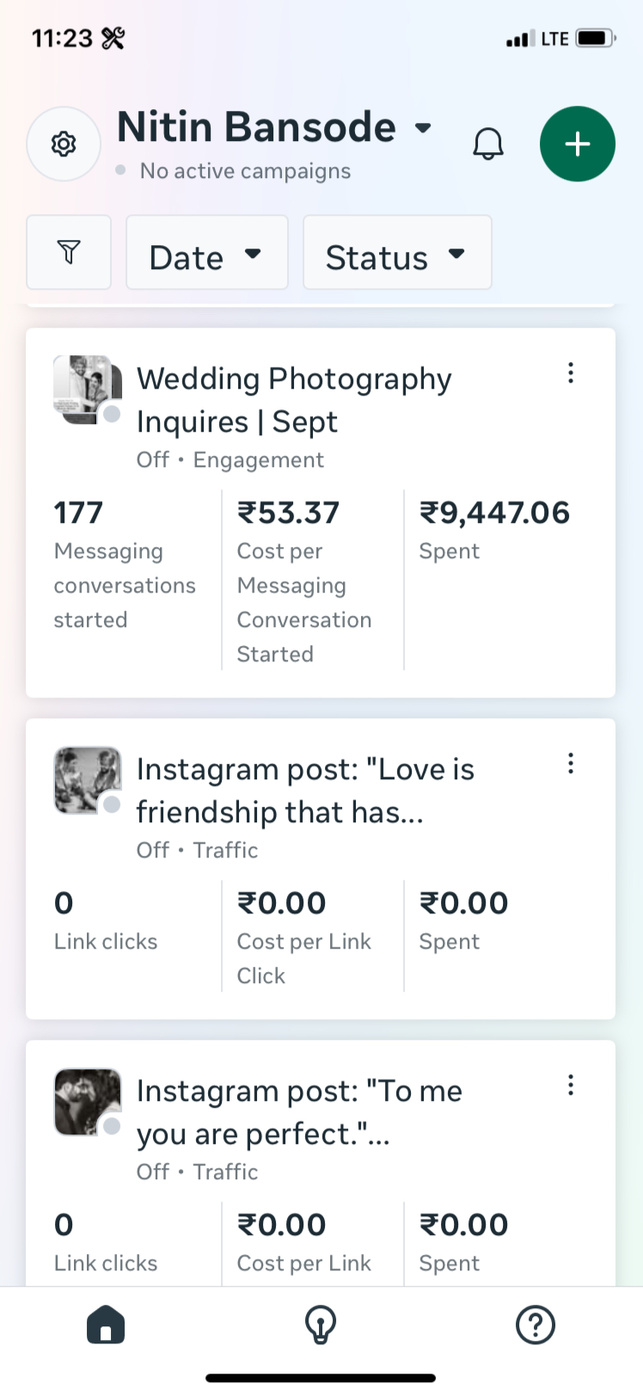The height and width of the screenshot is (1396, 643).
Task: Open the Help question mark tab
Action: click(535, 1326)
